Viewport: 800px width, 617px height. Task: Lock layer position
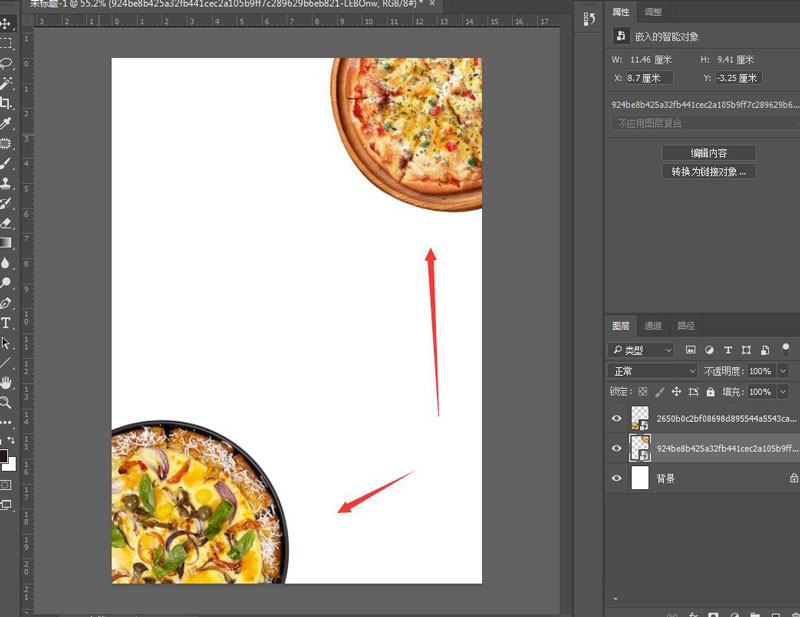tap(677, 391)
